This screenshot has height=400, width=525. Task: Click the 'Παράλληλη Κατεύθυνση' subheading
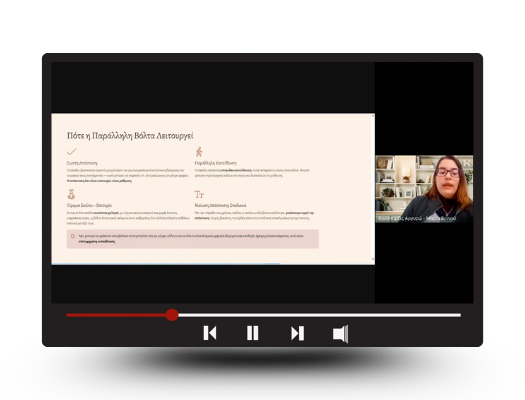click(216, 163)
